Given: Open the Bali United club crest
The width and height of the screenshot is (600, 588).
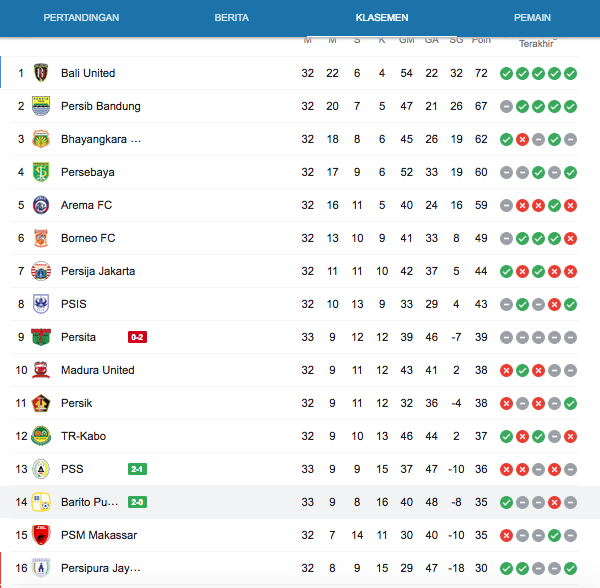Looking at the screenshot, I should point(41,73).
